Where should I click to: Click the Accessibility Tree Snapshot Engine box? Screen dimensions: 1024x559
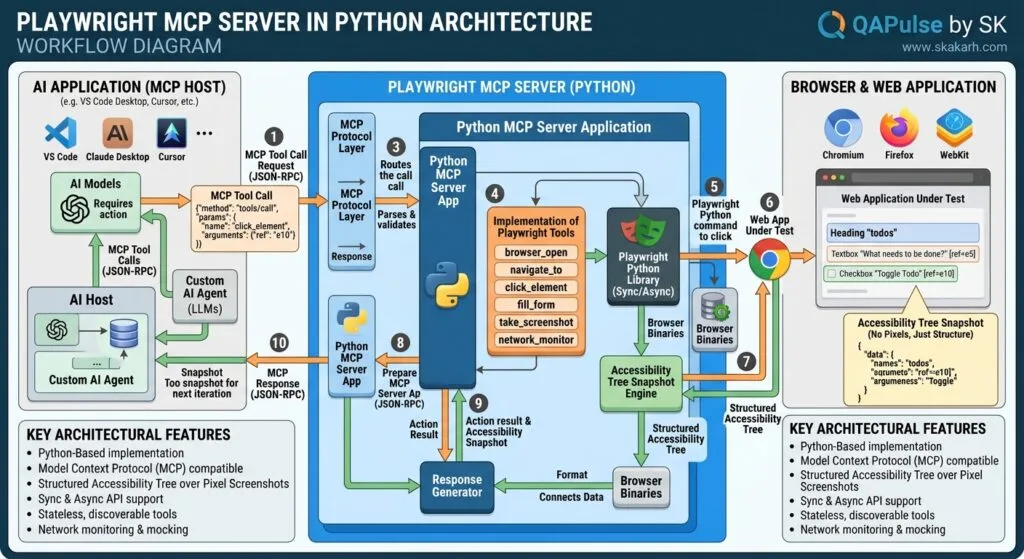tap(641, 382)
